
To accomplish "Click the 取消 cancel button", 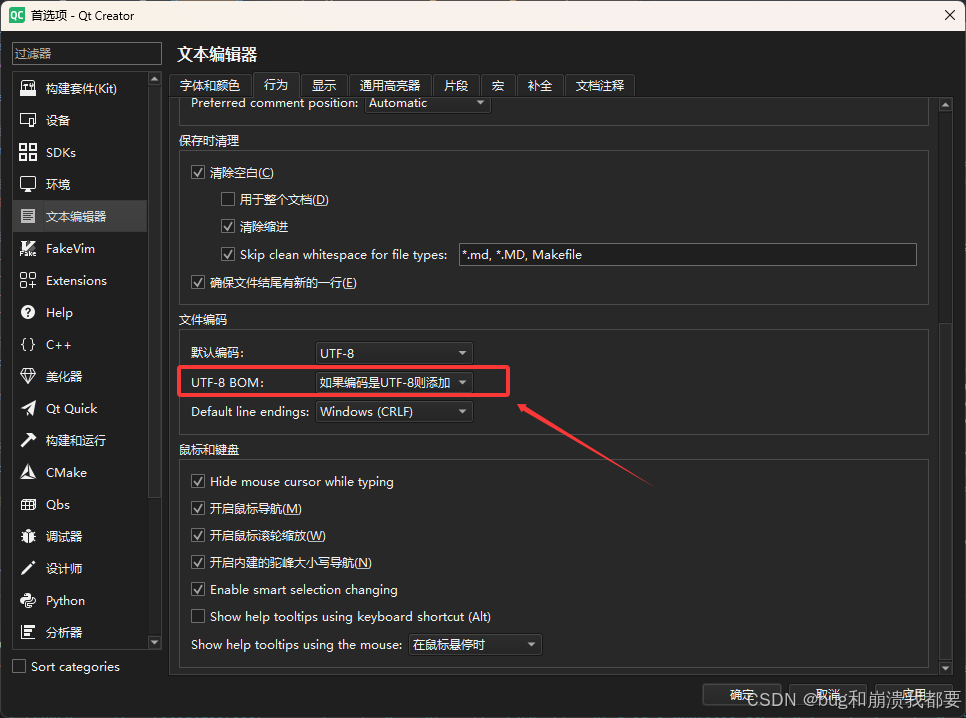I will (x=828, y=695).
